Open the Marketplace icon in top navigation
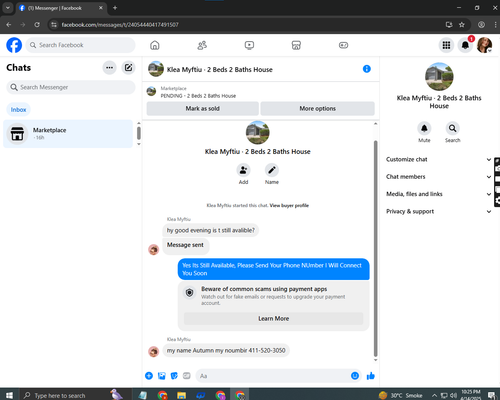This screenshot has height=400, width=500. tap(296, 45)
